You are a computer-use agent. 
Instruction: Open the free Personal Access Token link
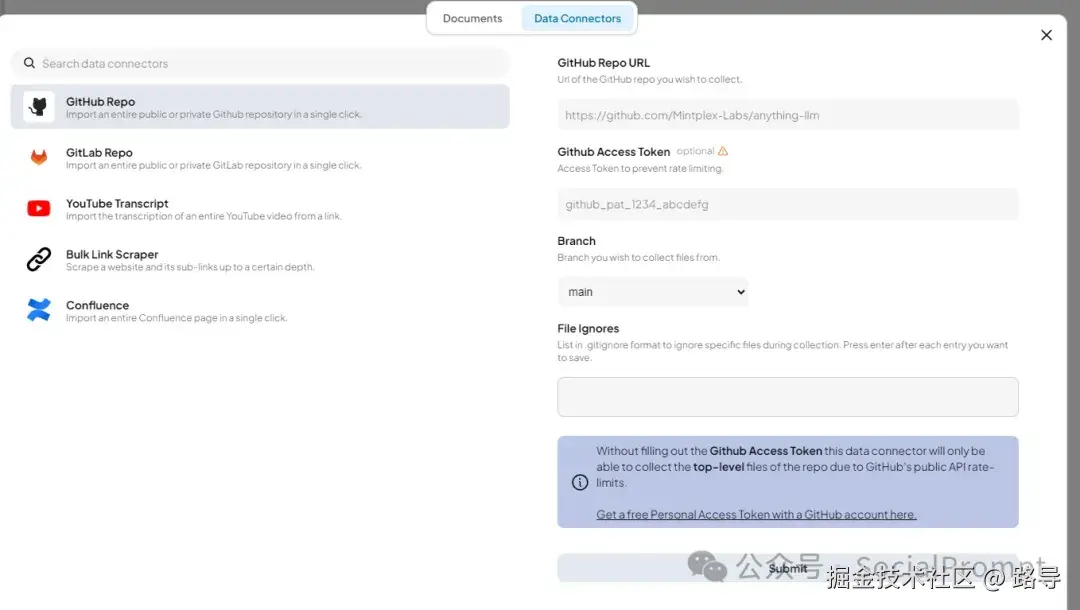click(756, 514)
